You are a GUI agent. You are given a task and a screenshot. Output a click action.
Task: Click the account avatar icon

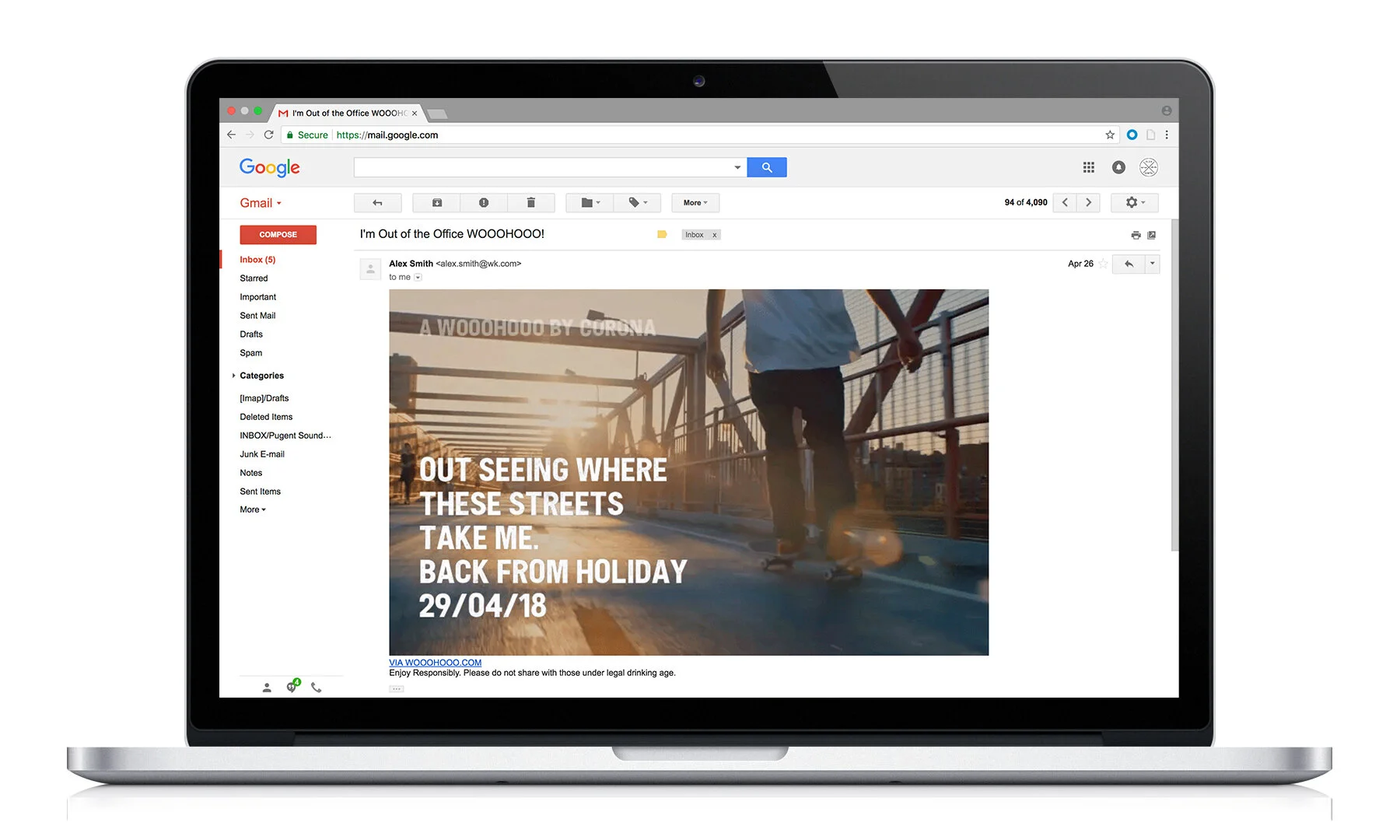(1149, 167)
